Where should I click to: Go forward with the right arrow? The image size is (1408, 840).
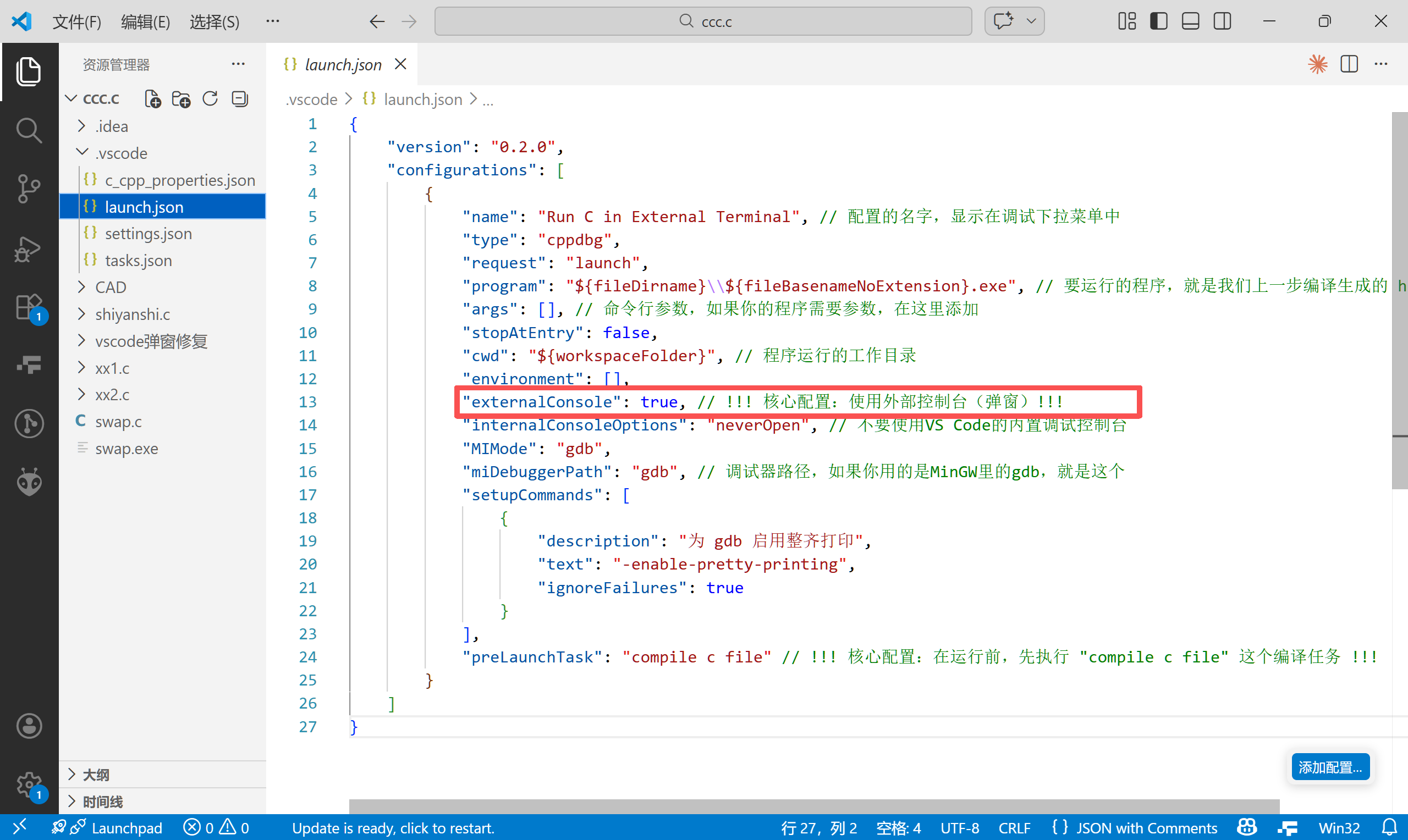pos(409,21)
